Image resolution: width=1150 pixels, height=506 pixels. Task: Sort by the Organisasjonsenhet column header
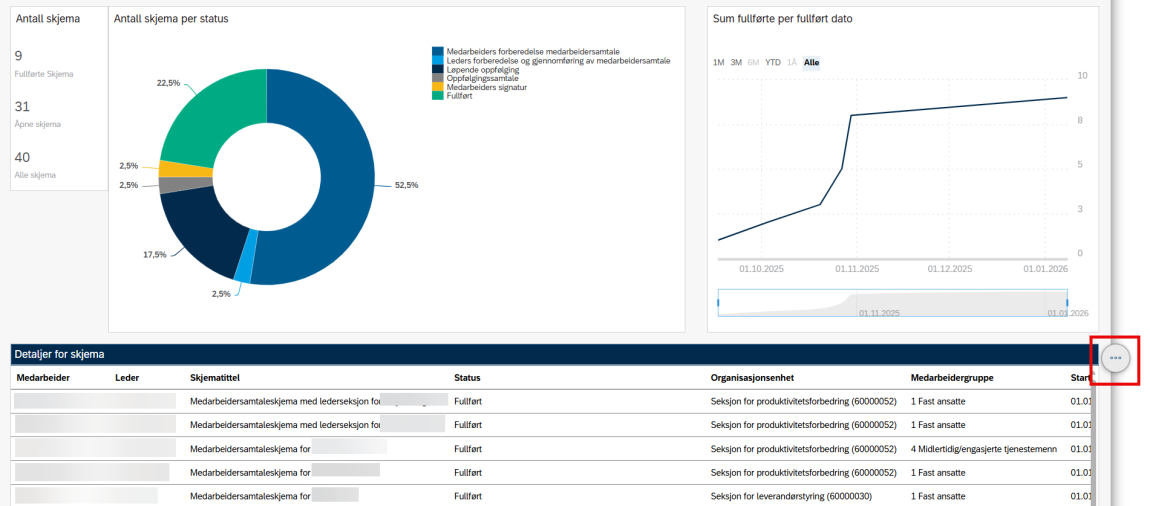point(750,378)
